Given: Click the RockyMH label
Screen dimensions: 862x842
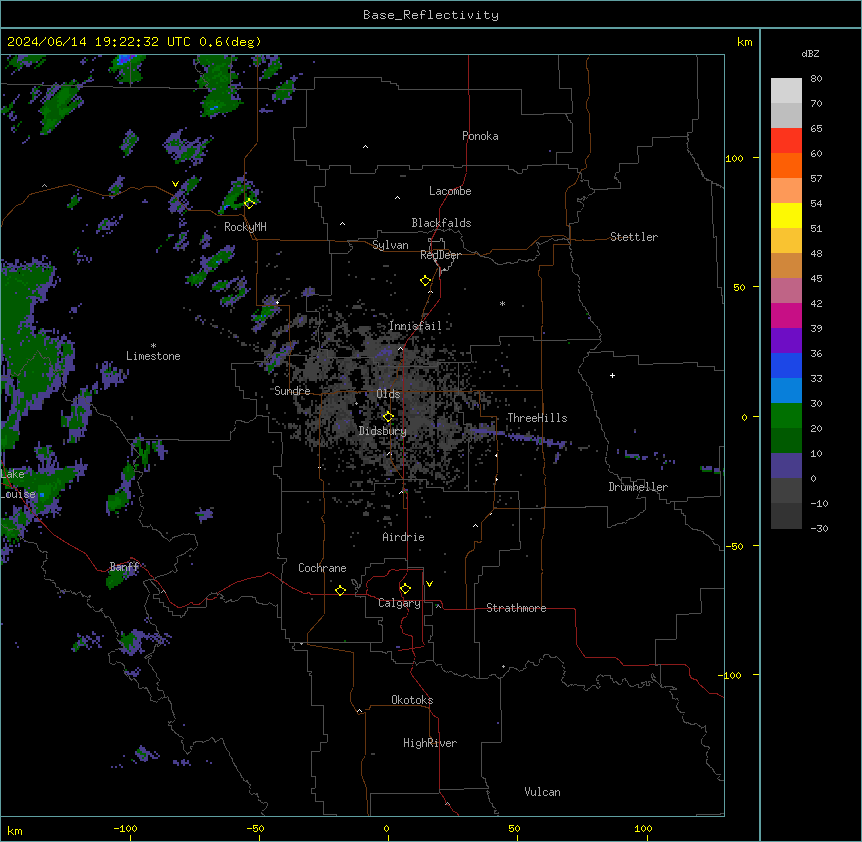Looking at the screenshot, I should click(245, 227).
